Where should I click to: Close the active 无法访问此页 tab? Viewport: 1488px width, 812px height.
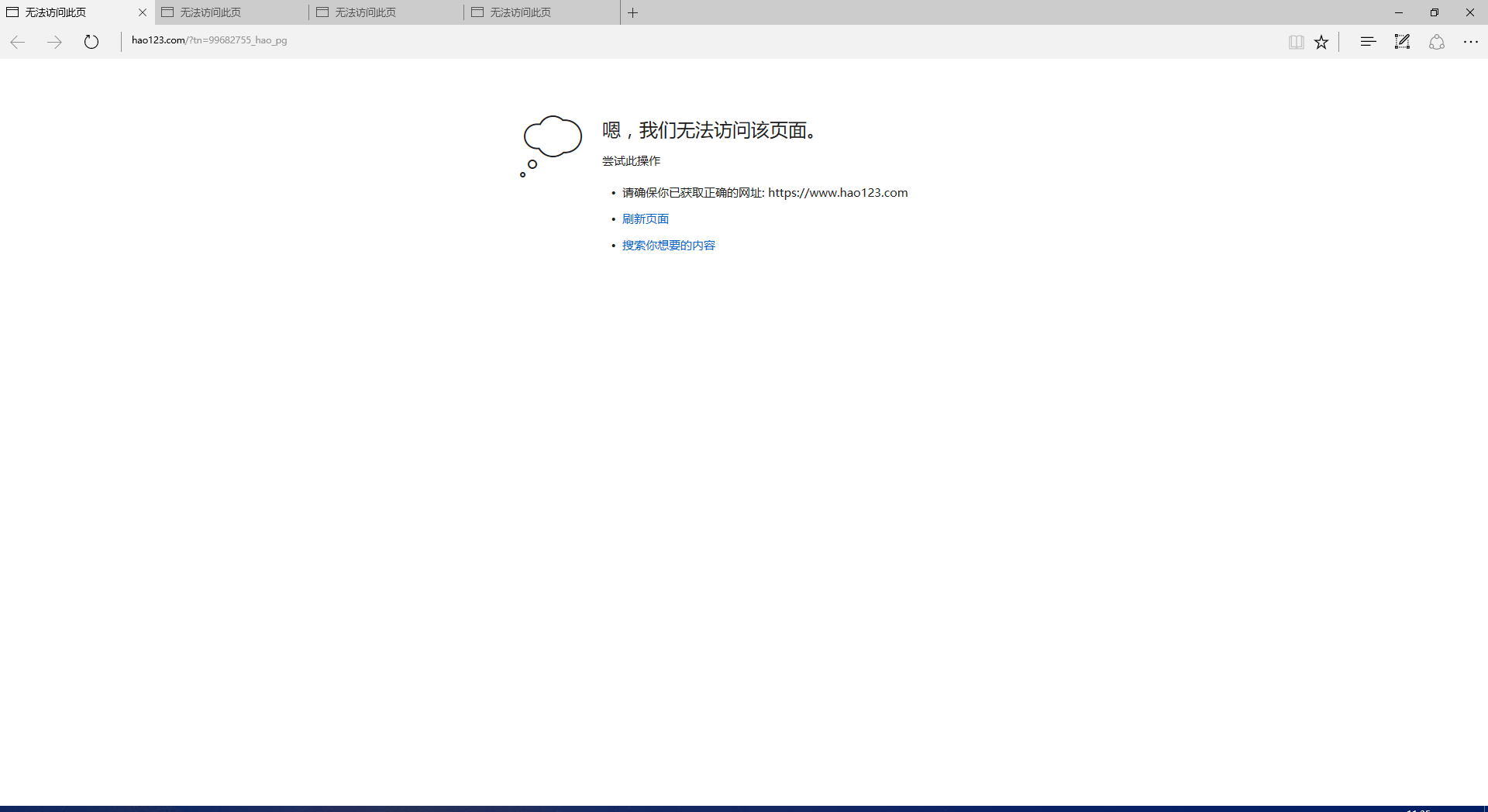point(143,12)
